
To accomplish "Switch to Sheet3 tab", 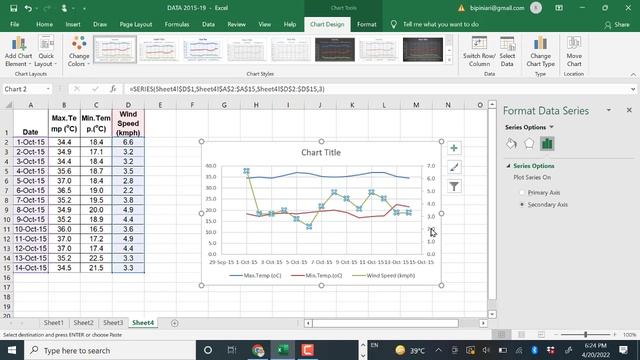I will click(x=113, y=323).
